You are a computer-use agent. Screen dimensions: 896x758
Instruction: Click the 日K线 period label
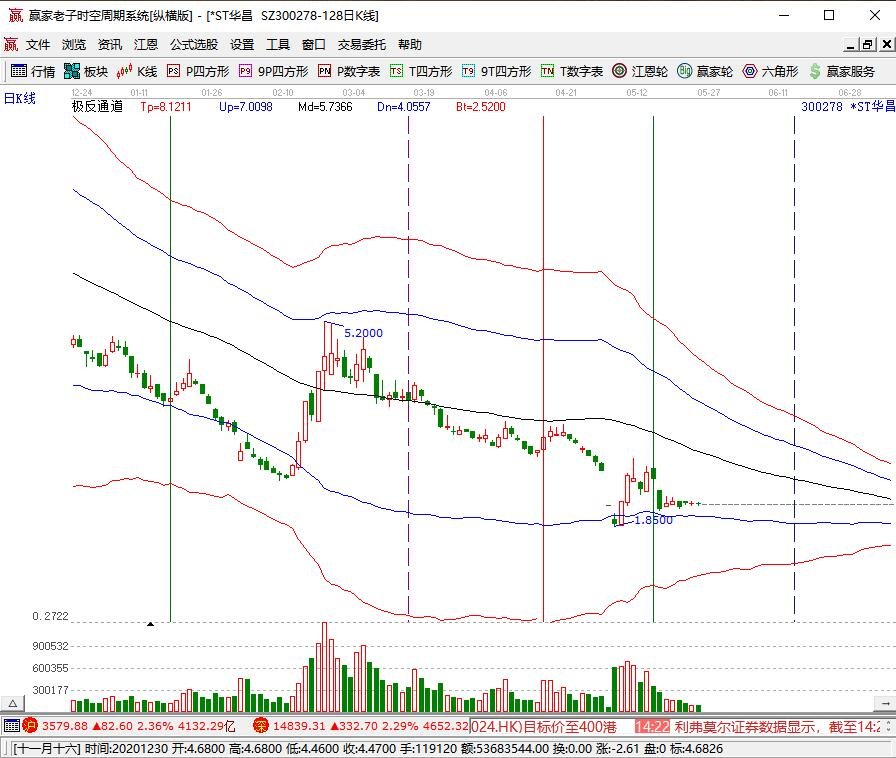(x=19, y=98)
